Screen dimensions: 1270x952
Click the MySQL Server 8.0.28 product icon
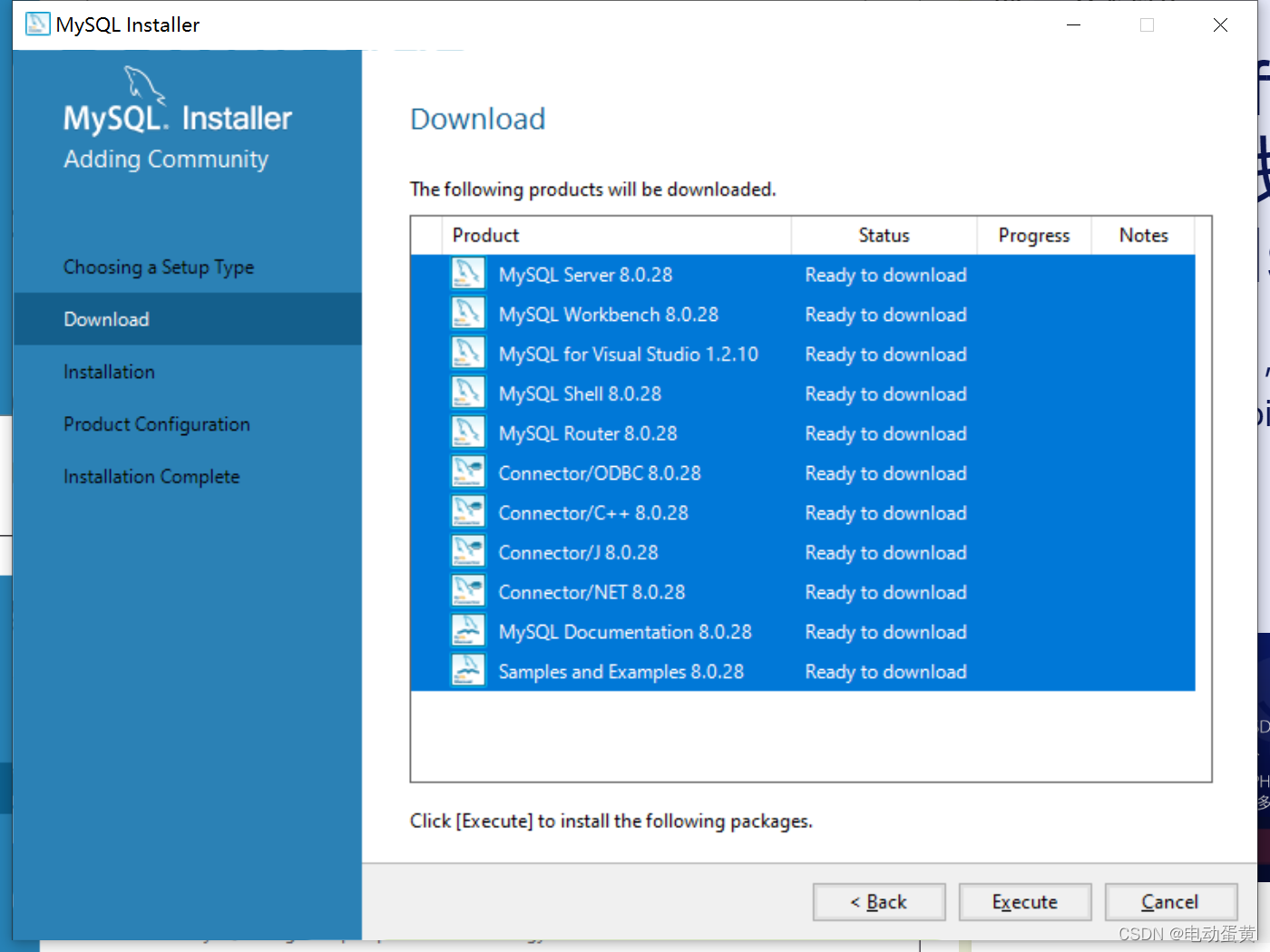(468, 274)
